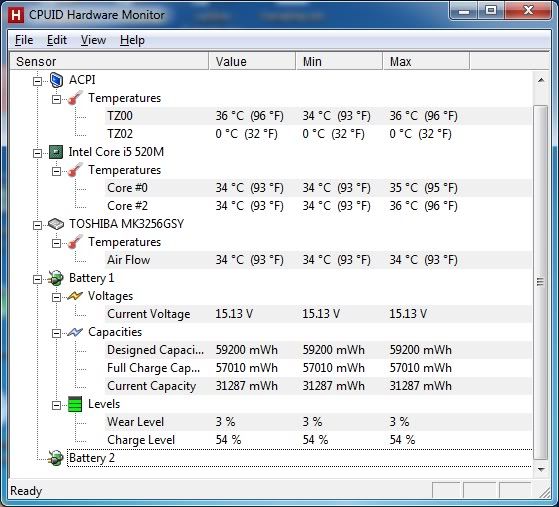
Task: Open the Help menu
Action: tap(132, 40)
